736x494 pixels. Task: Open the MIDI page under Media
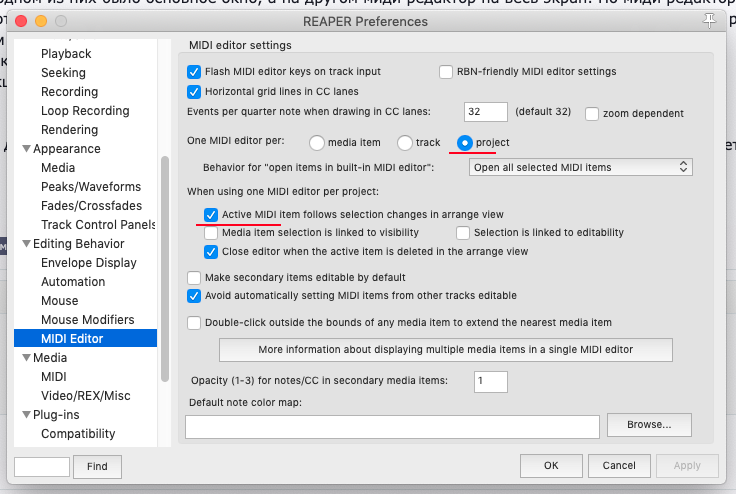coord(54,377)
